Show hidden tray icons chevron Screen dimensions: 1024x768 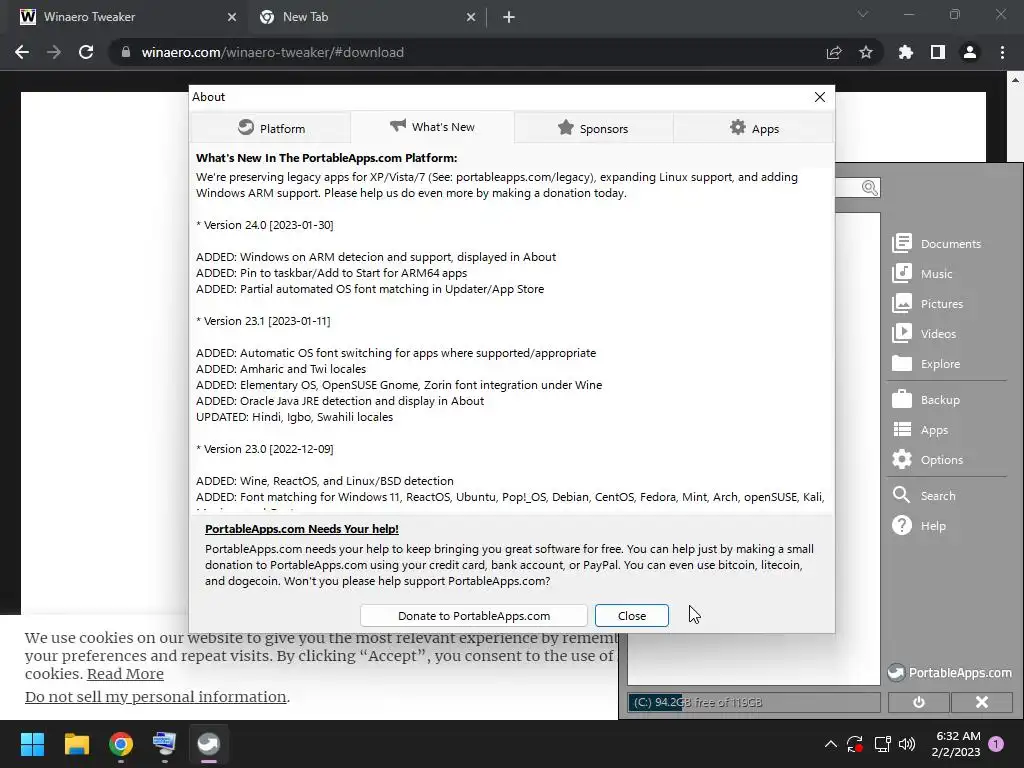point(831,744)
